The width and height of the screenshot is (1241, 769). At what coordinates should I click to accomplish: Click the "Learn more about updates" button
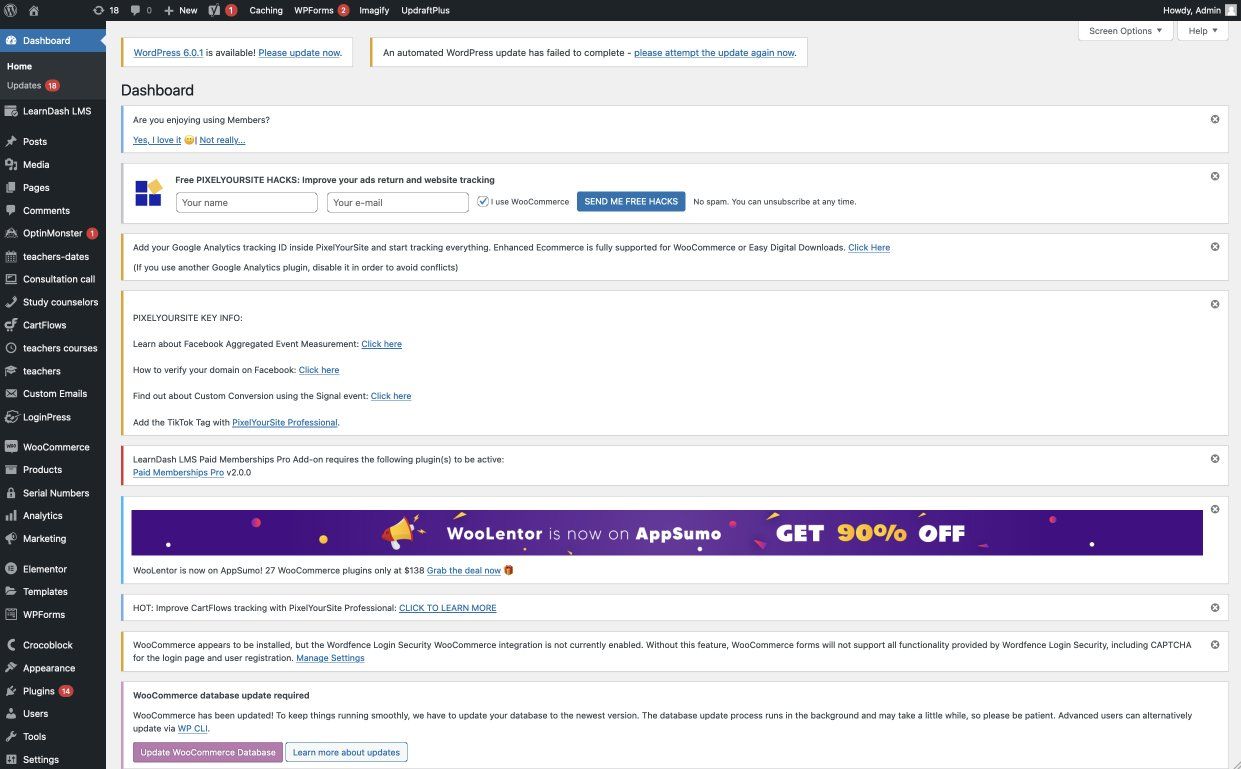(x=346, y=752)
